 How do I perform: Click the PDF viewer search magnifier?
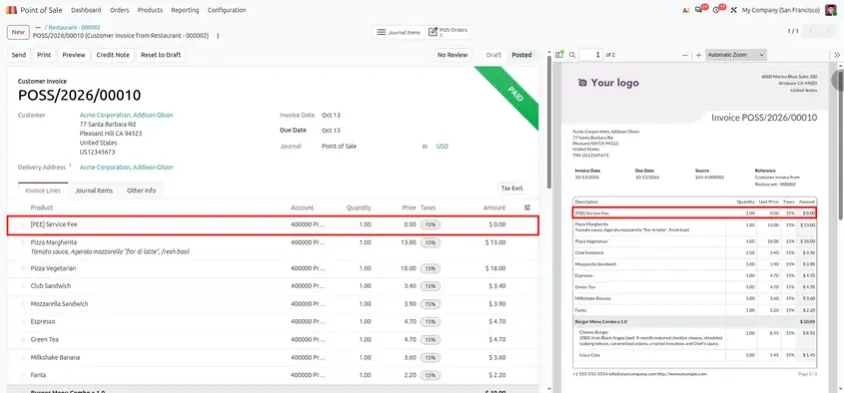(x=572, y=55)
